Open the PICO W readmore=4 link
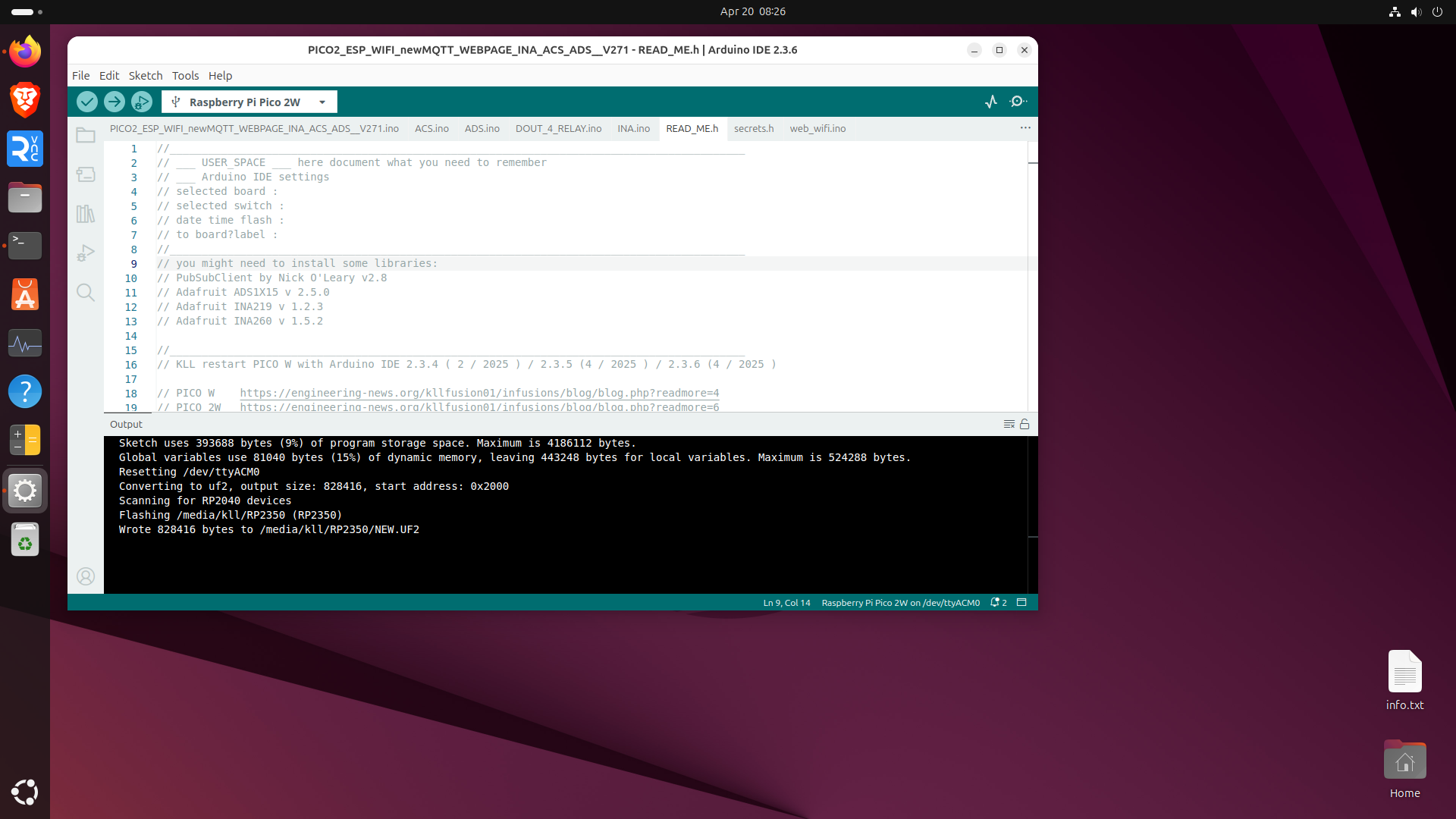The height and width of the screenshot is (819, 1456). (x=479, y=393)
